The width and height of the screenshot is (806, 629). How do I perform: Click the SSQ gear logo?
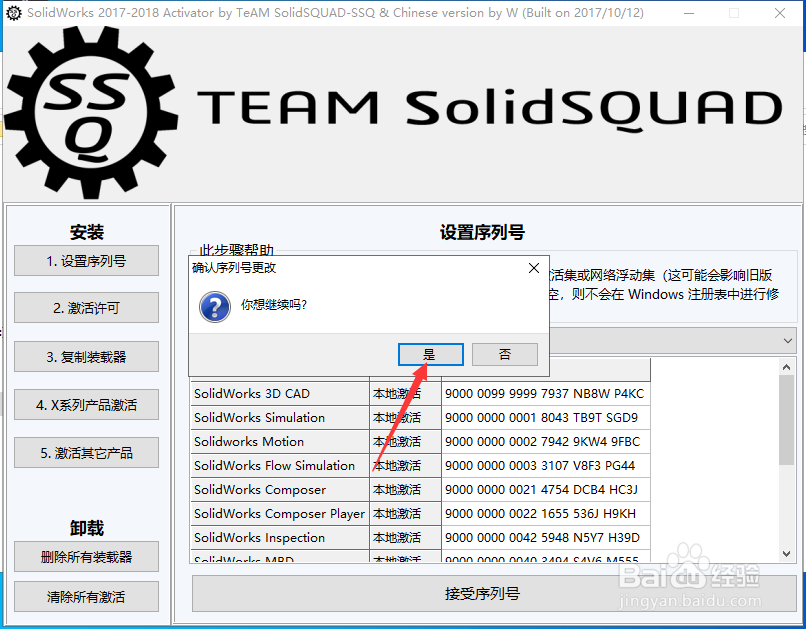[91, 113]
